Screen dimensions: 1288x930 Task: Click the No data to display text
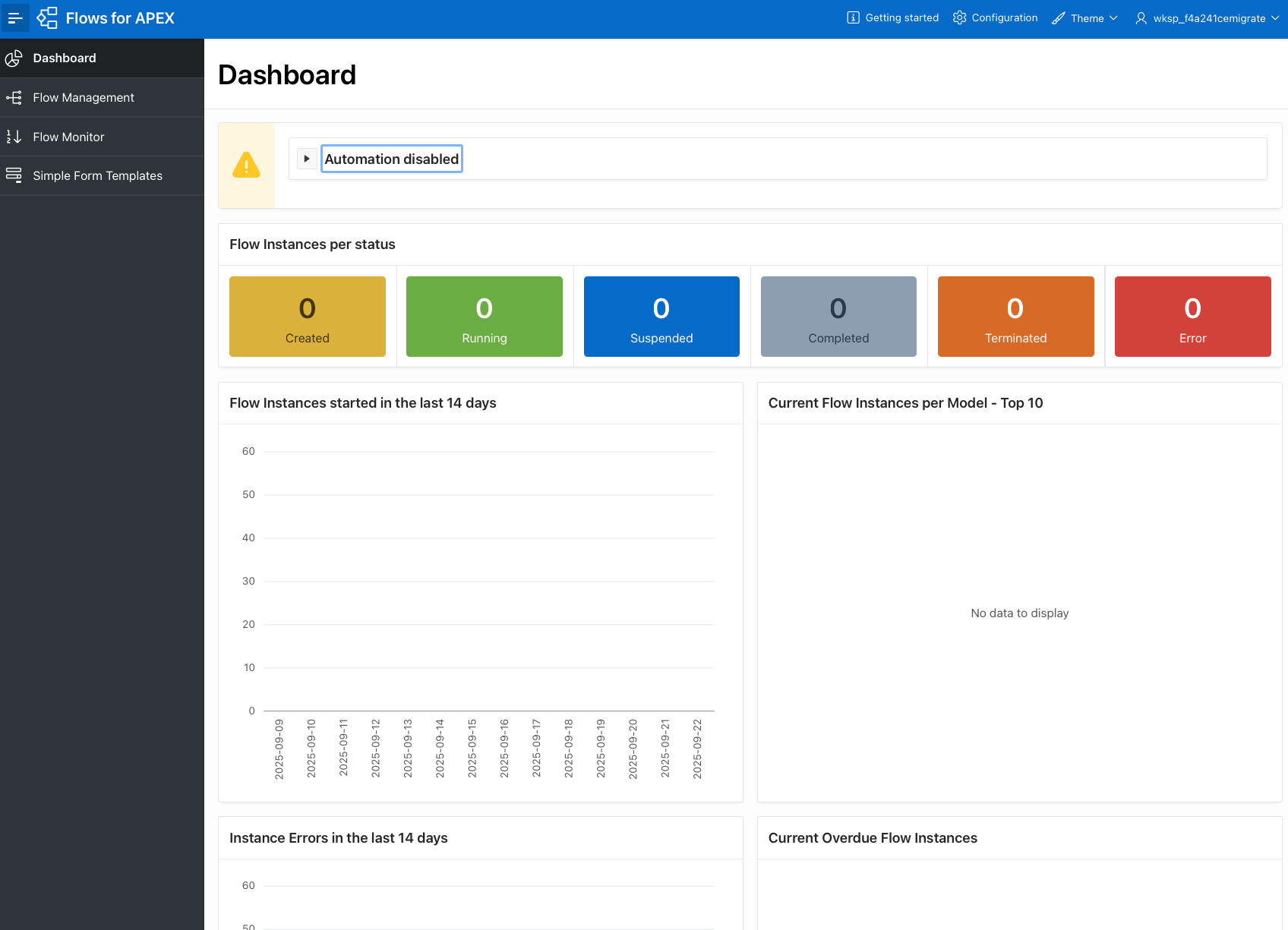click(1019, 613)
